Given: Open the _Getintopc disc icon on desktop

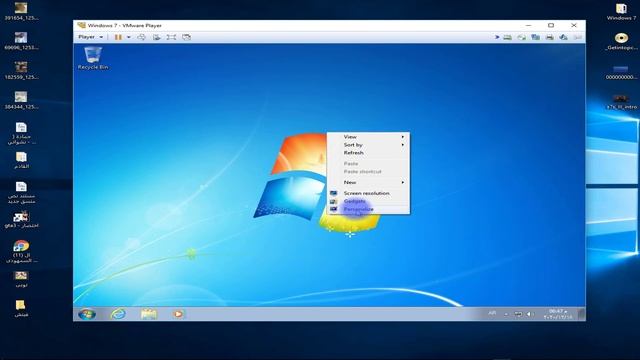Looking at the screenshot, I should coord(621,41).
